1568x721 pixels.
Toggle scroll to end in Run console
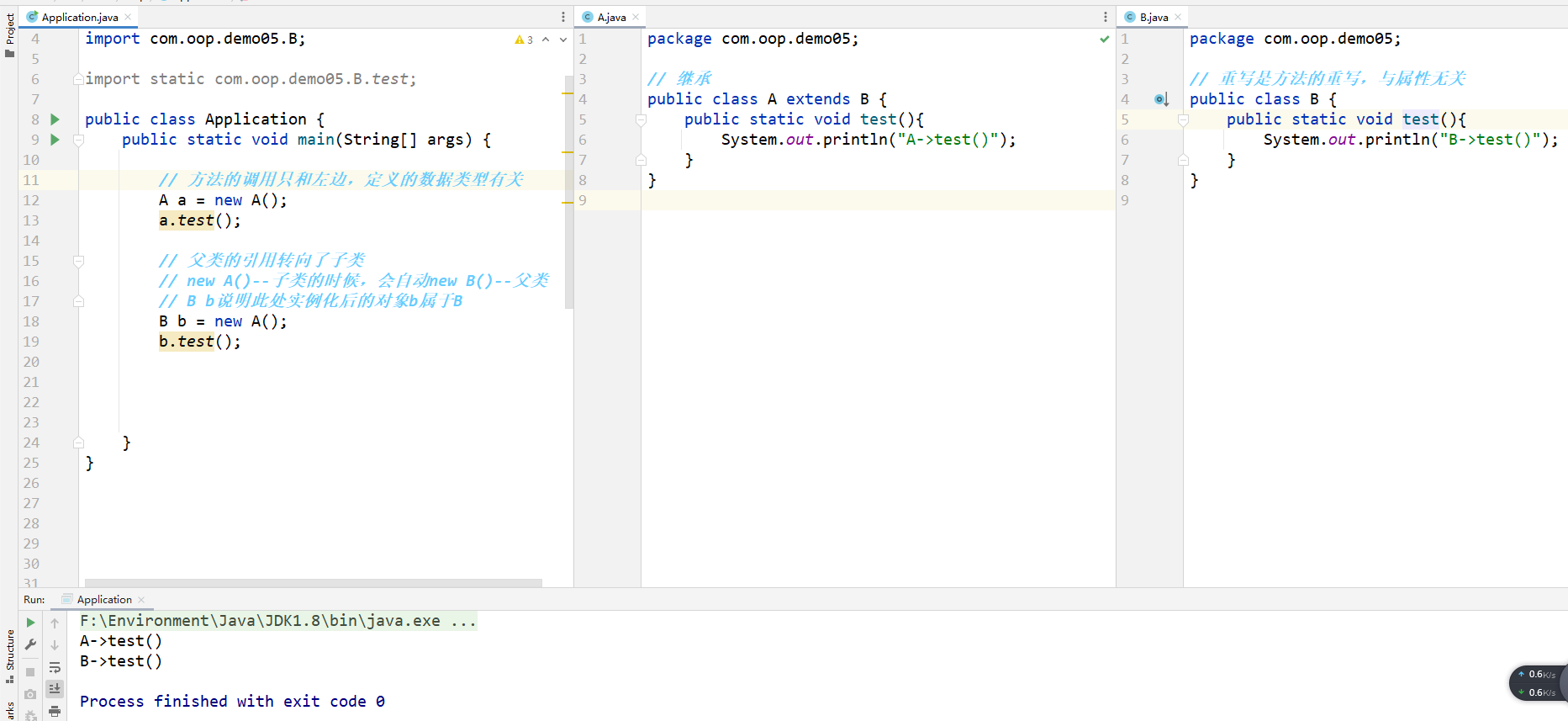click(x=55, y=689)
